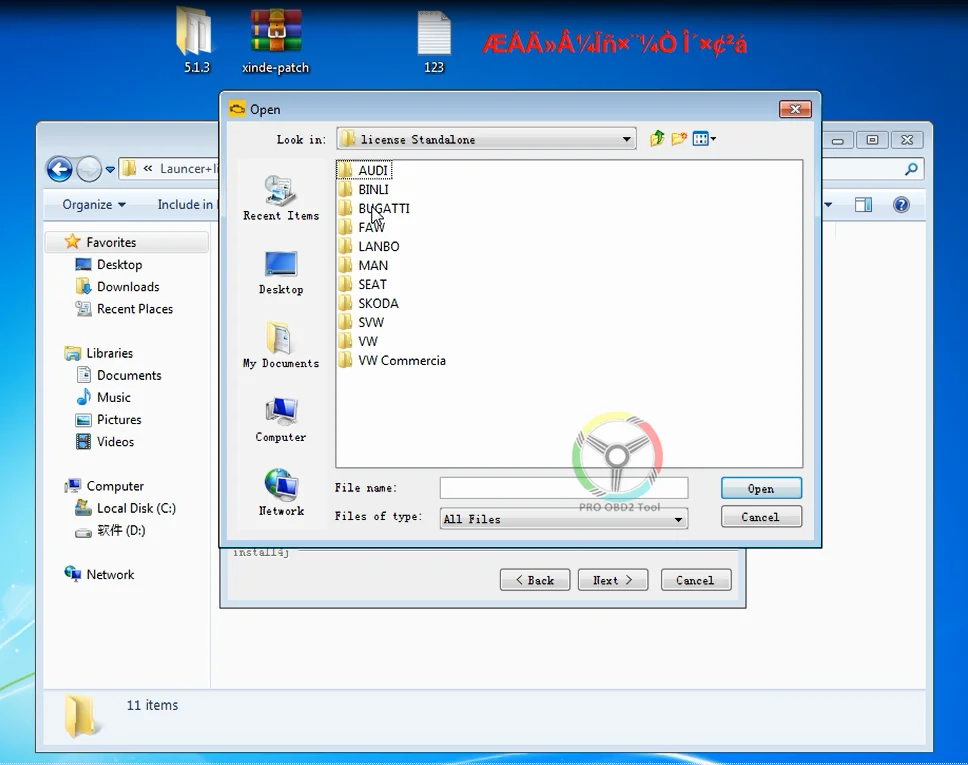Select the FAW folder

[362, 227]
